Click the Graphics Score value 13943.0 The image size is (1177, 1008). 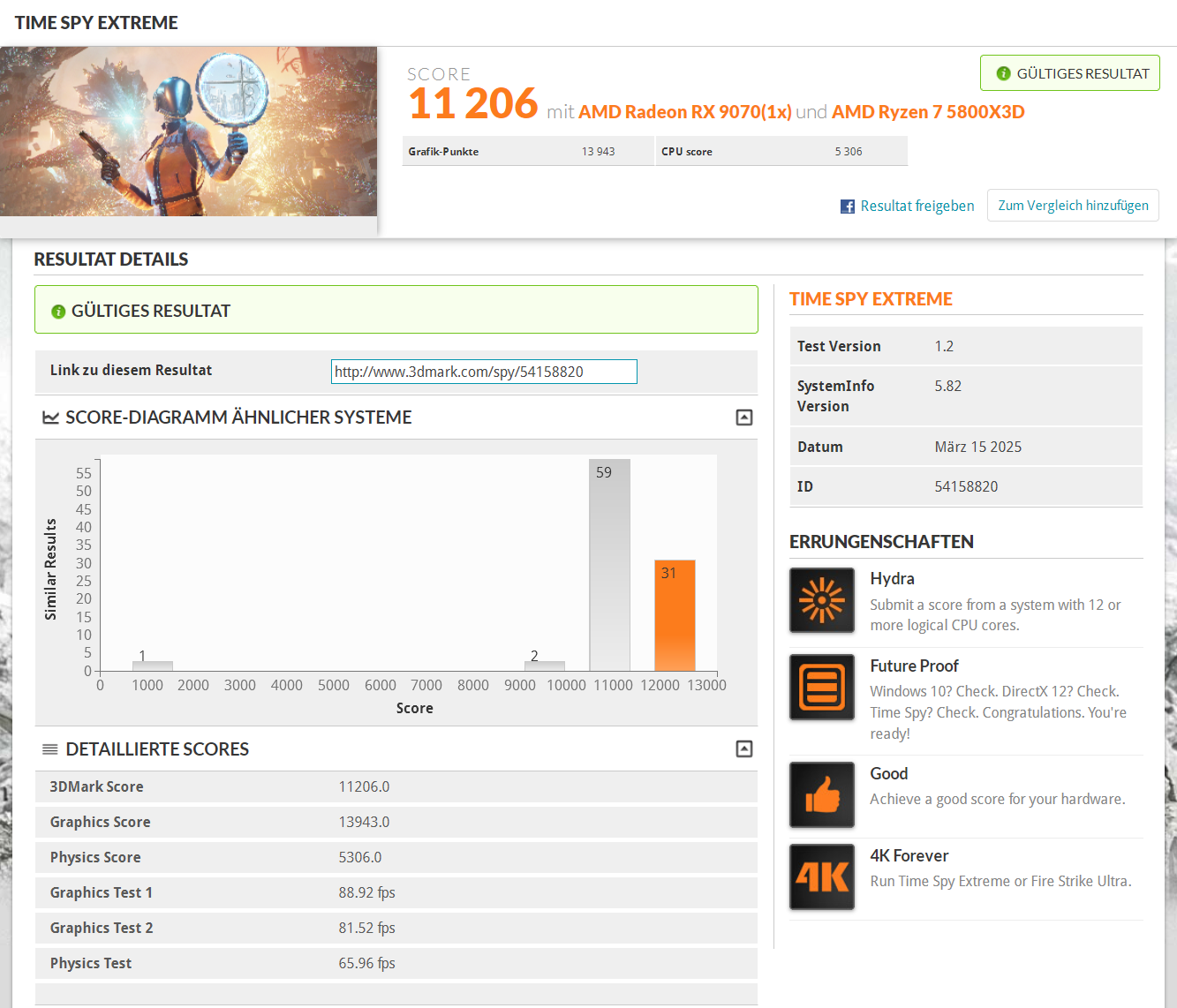pyautogui.click(x=364, y=822)
